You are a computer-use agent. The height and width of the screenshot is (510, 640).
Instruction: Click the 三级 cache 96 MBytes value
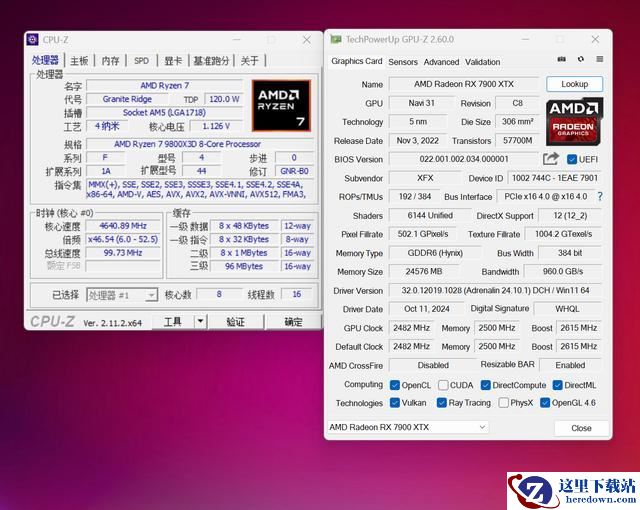coord(244,266)
